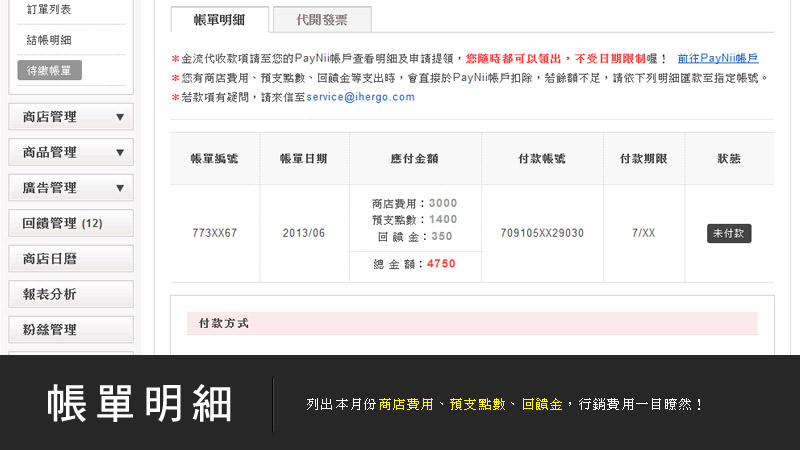Go to 商店日曆 in the sidebar
This screenshot has width=800, height=450.
pyautogui.click(x=70, y=259)
